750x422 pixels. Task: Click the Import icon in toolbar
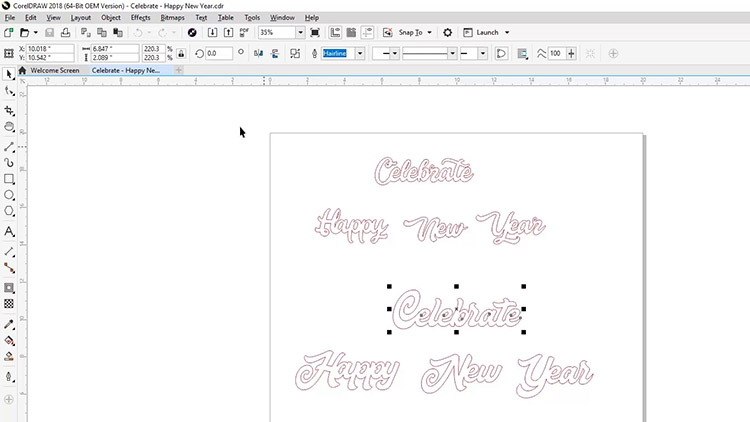coord(212,33)
